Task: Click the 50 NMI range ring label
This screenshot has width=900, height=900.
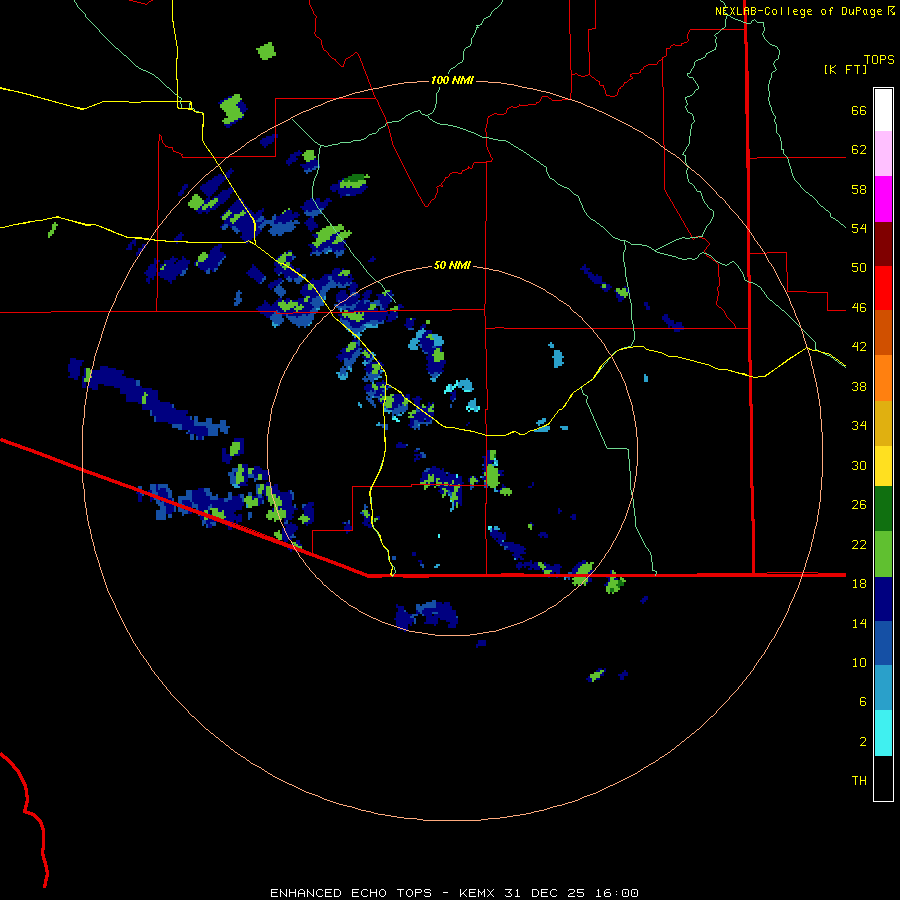Action: pos(452,265)
